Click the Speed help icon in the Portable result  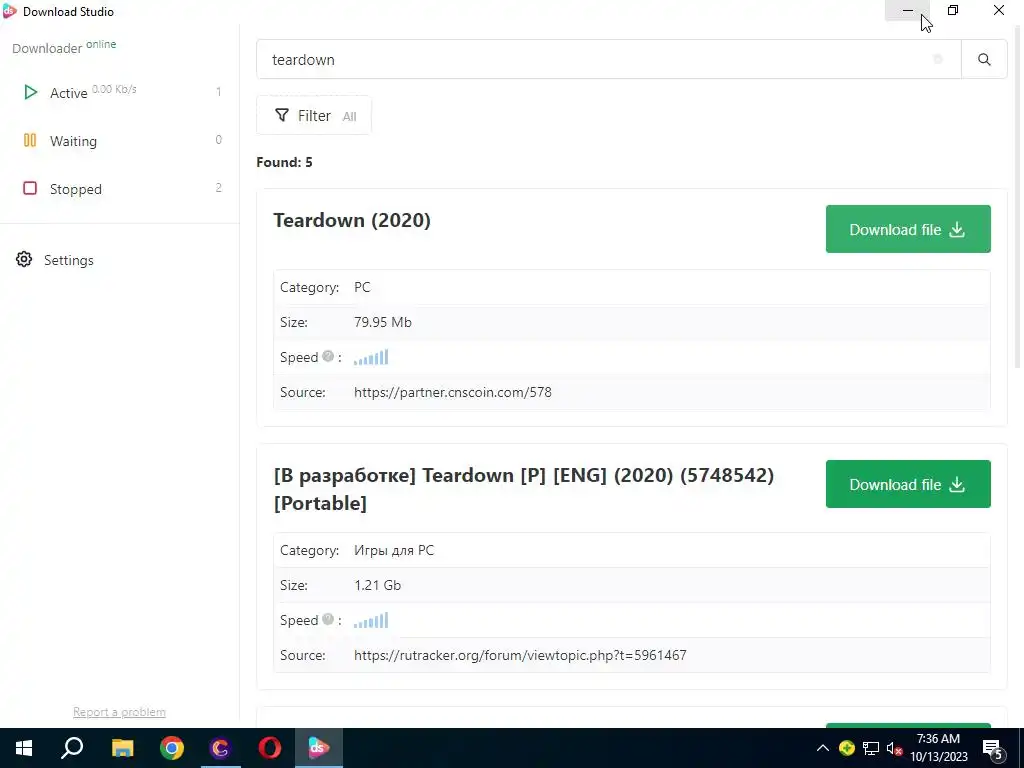(x=328, y=619)
